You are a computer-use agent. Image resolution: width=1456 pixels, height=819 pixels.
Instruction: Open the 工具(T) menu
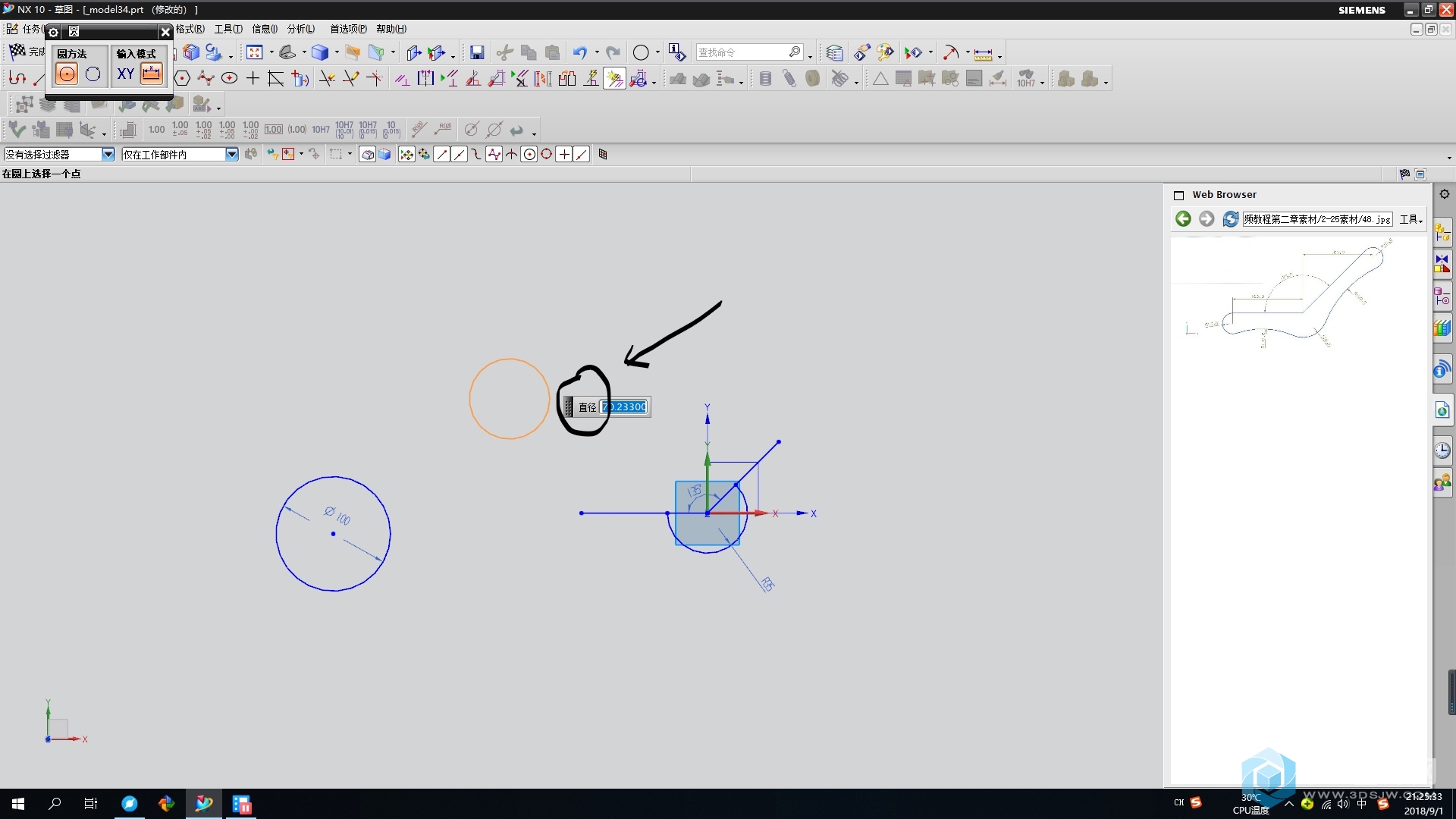228,29
